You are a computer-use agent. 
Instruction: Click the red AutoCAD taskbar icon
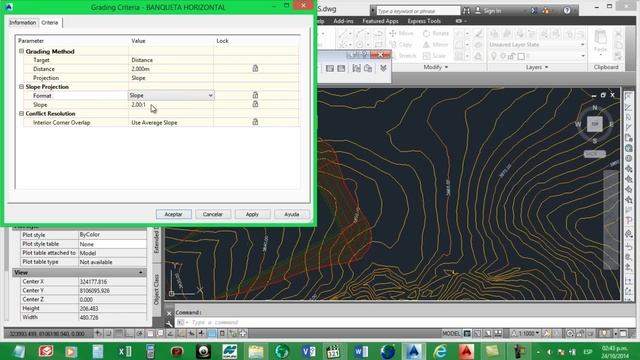466,351
